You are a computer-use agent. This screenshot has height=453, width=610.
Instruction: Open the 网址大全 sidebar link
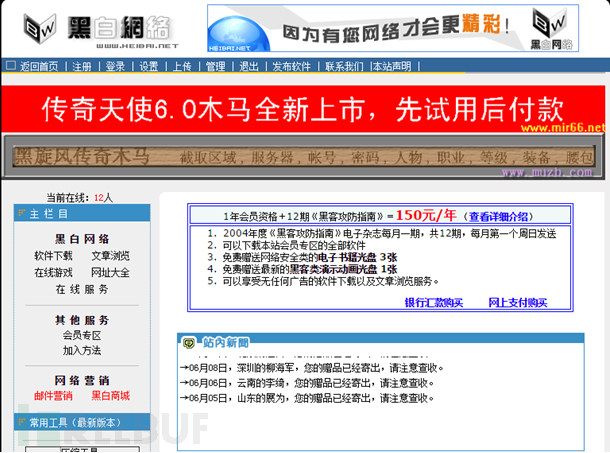click(110, 272)
